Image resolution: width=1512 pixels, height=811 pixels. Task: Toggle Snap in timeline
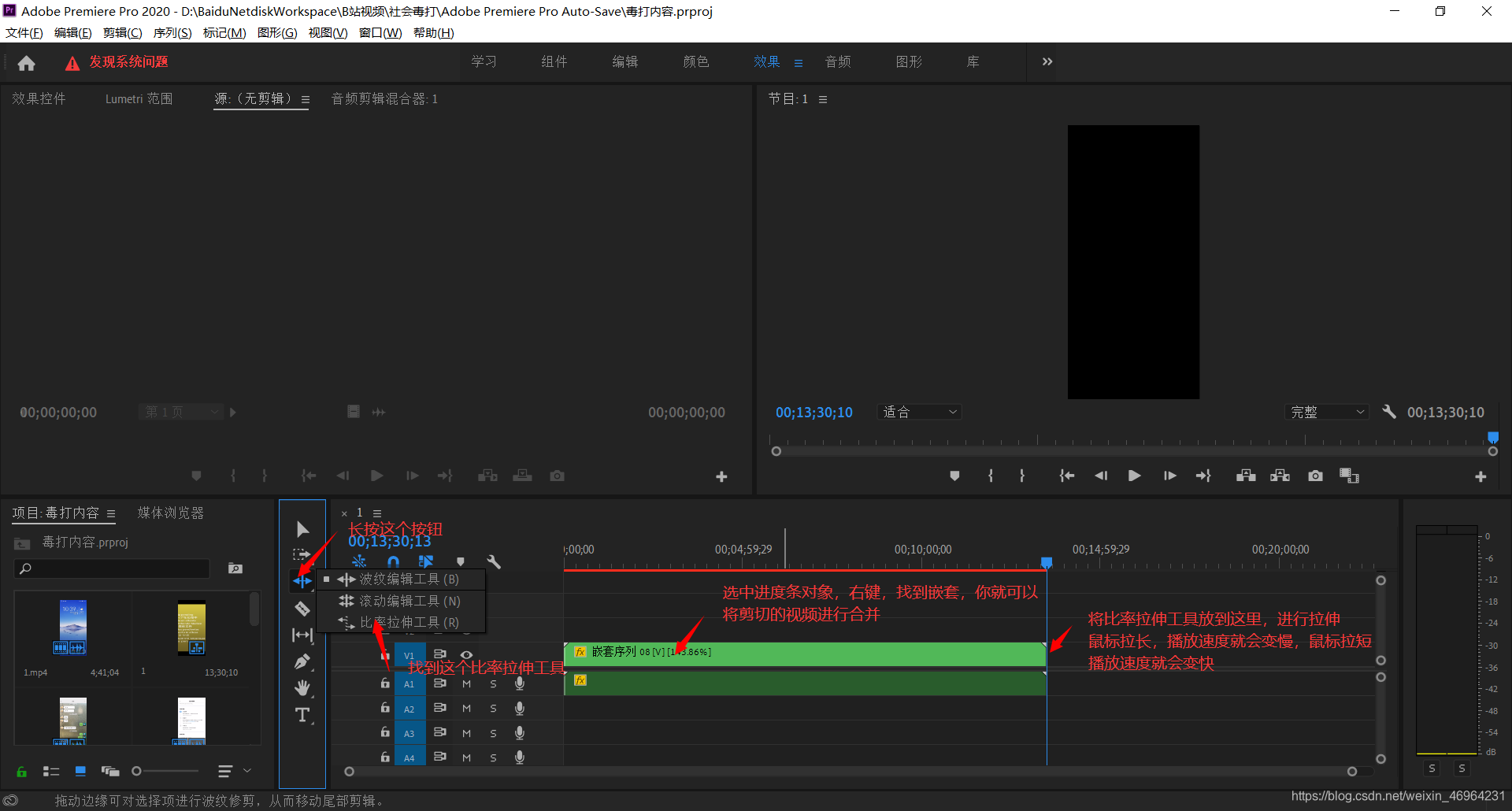click(394, 561)
